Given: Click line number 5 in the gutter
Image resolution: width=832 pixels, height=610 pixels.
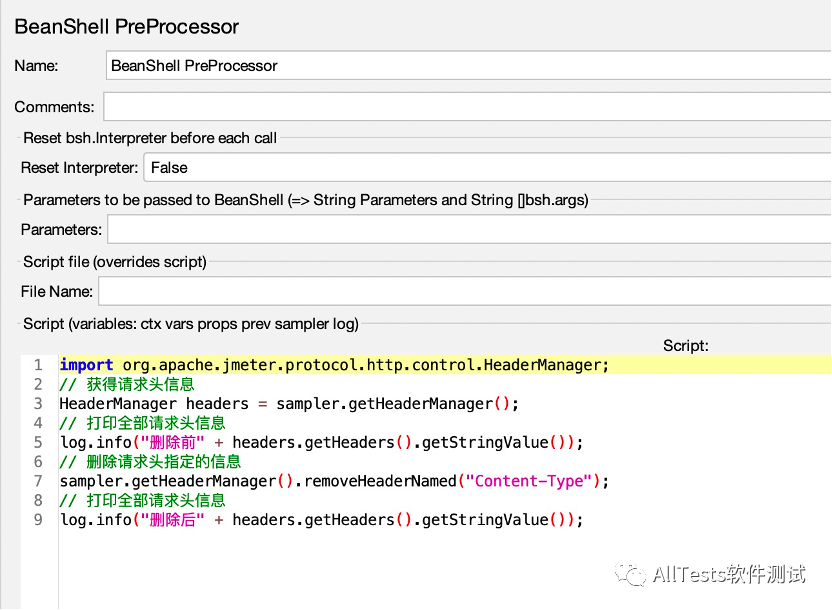Looking at the screenshot, I should pyautogui.click(x=38, y=442).
